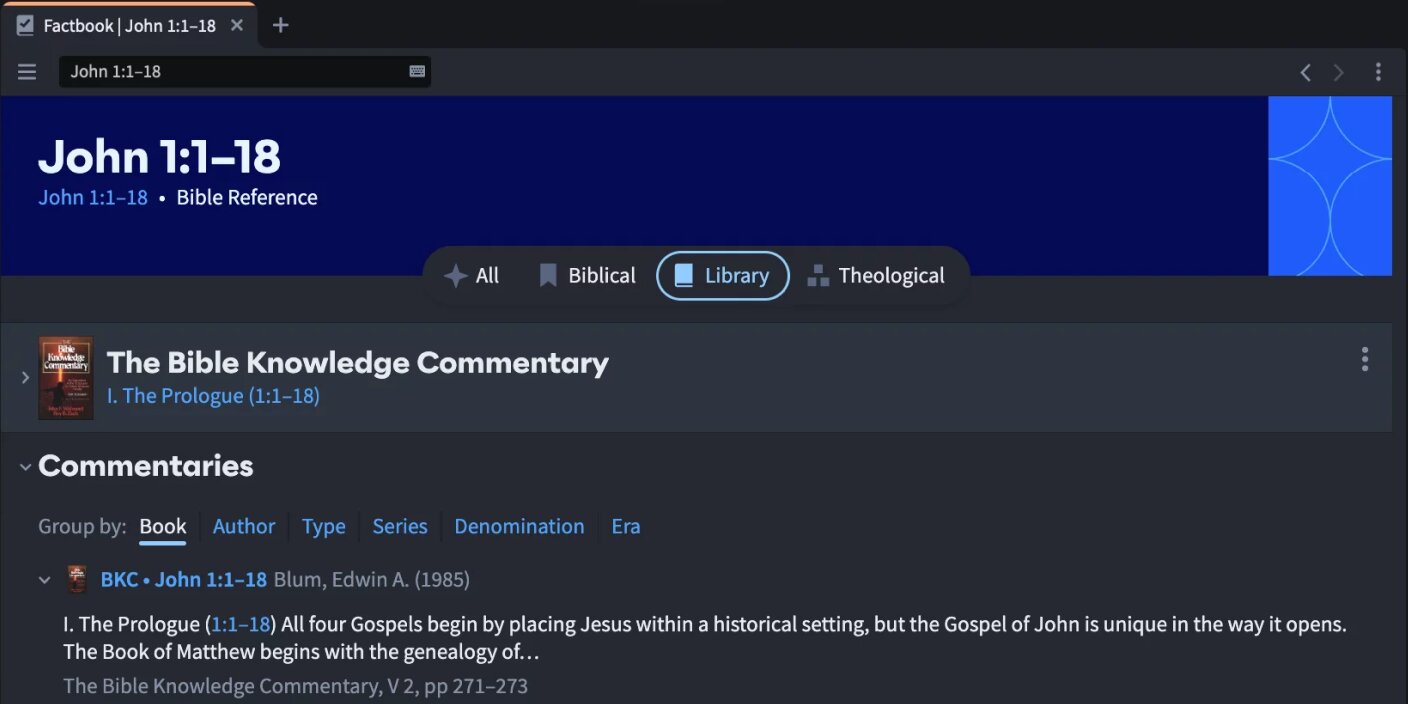Group commentaries by Author
The width and height of the screenshot is (1408, 704).
pyautogui.click(x=244, y=526)
